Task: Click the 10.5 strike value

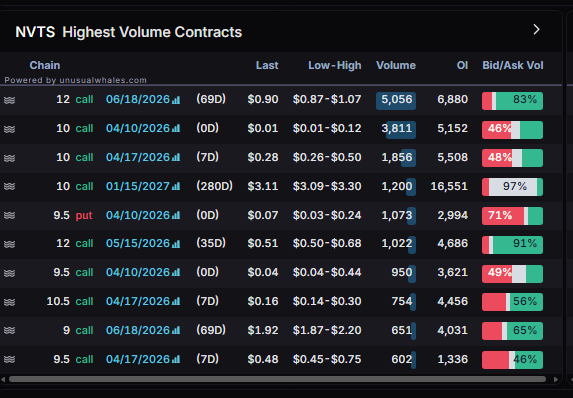Action: [x=58, y=301]
